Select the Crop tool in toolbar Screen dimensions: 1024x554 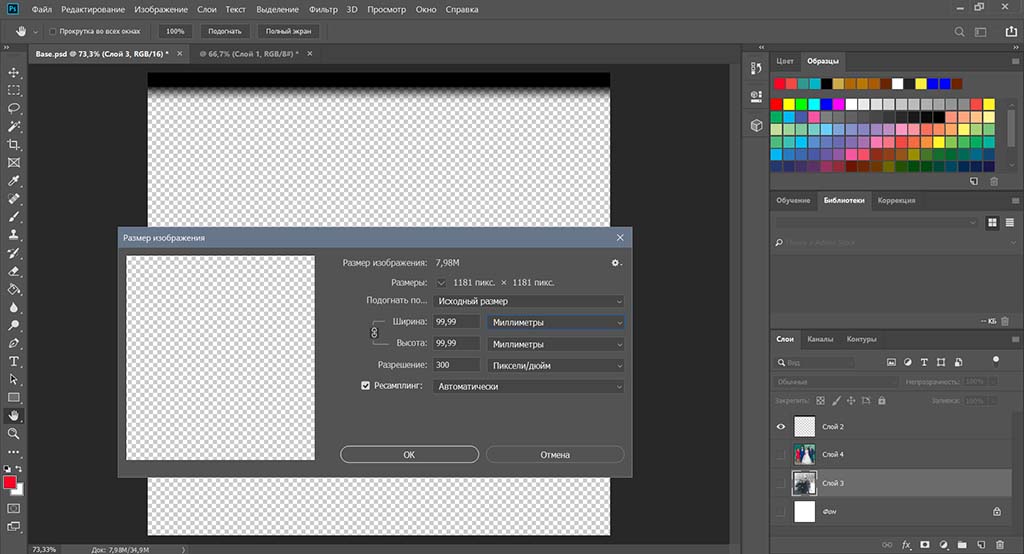14,145
